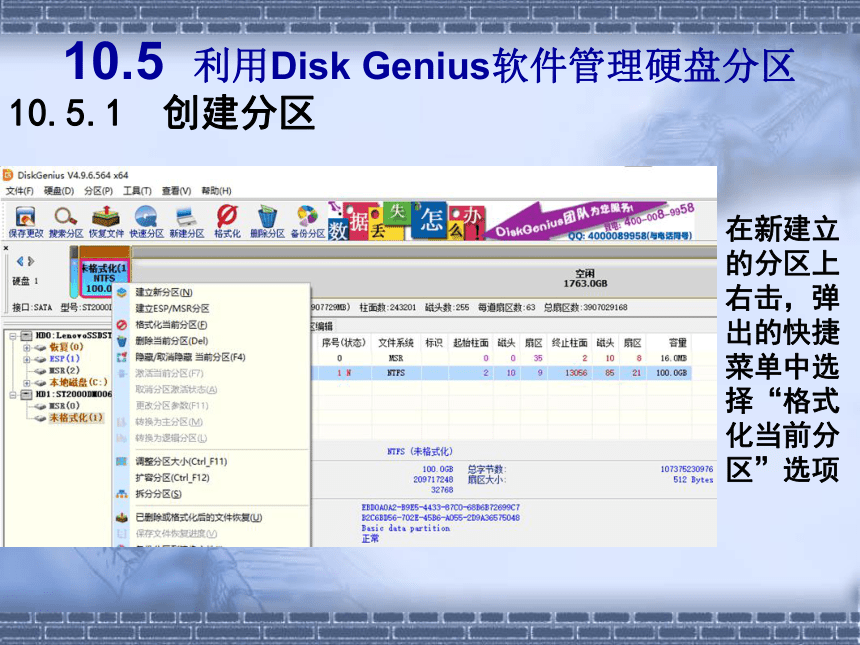Collapse the HD0:LenovoSSD tree node
This screenshot has height=645, width=860.
13,335
